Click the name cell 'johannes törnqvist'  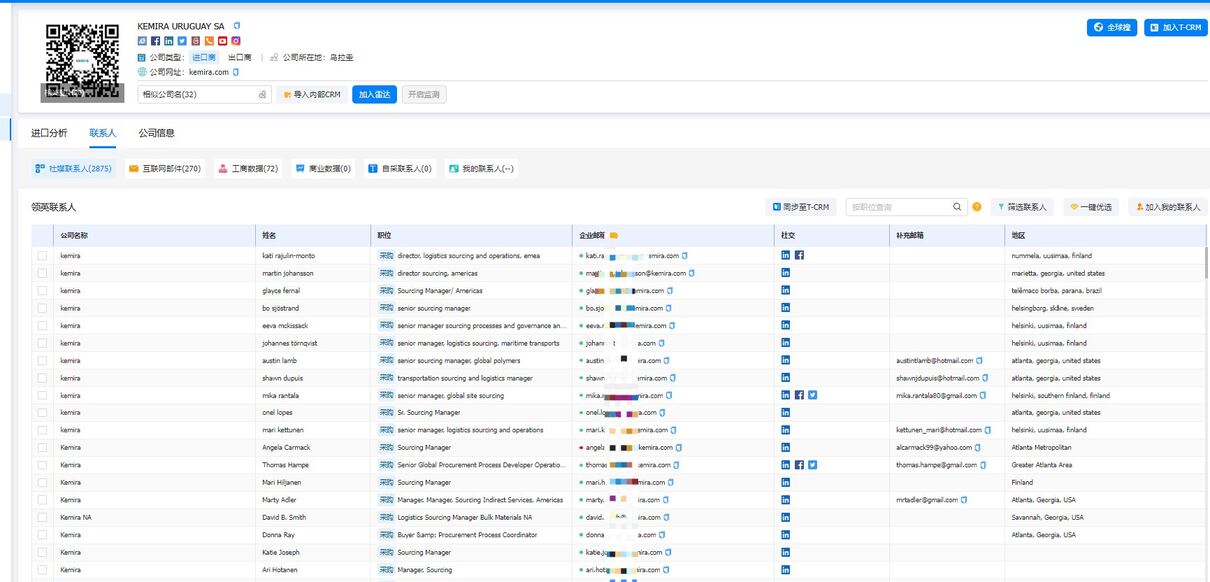coord(291,343)
